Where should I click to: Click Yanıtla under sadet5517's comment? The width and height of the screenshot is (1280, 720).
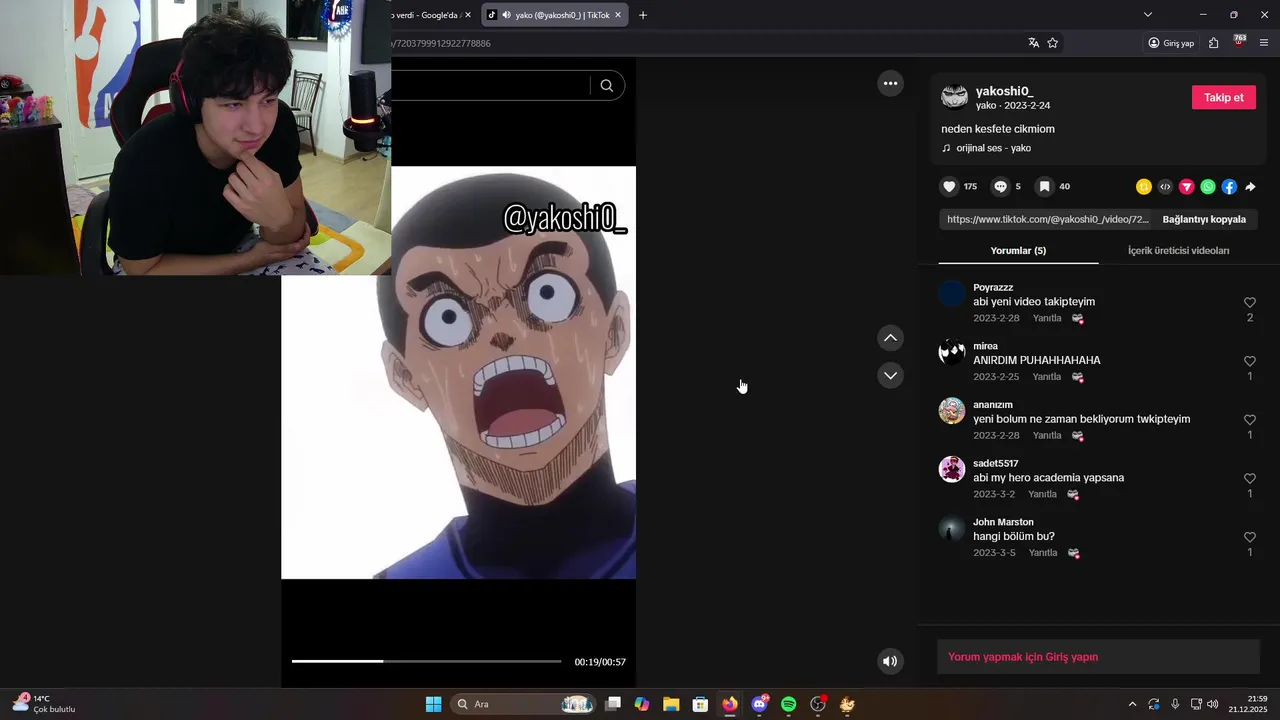(1042, 495)
